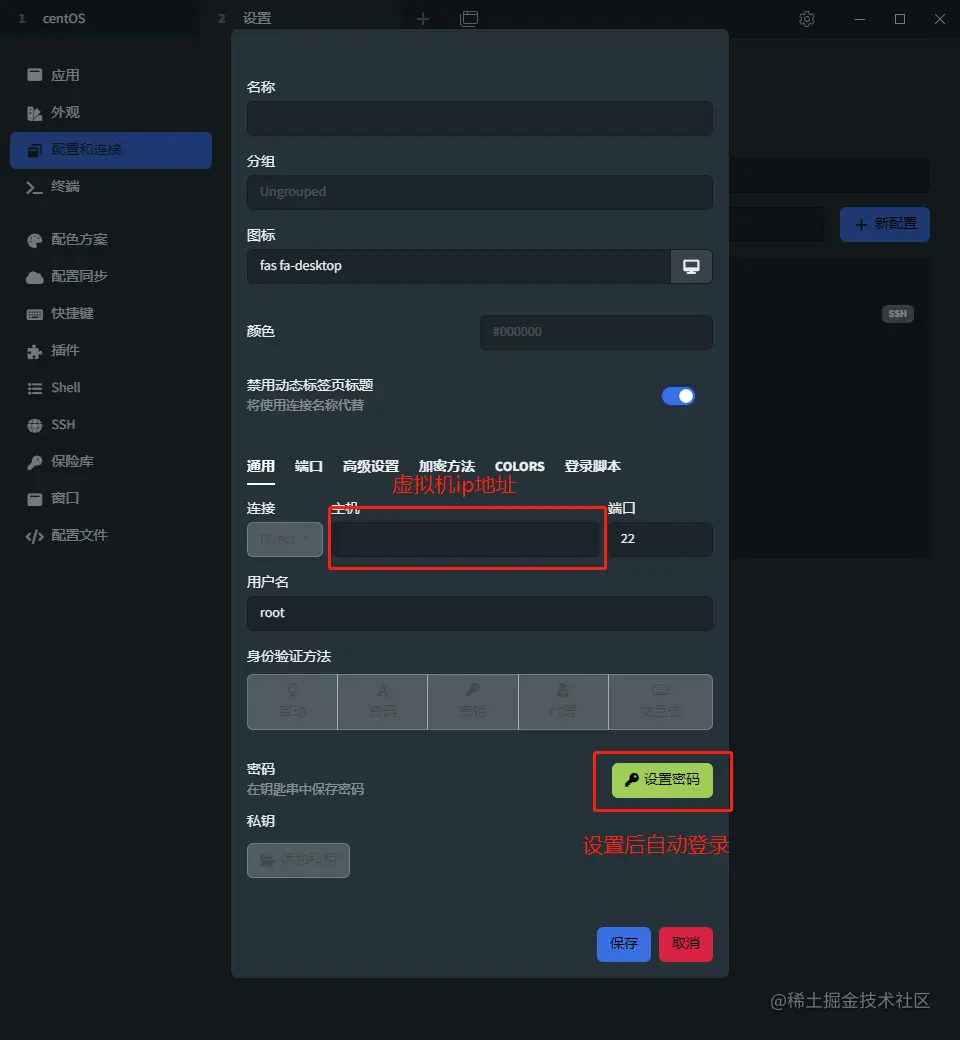960x1040 pixels.
Task: Select 配置和连接 in the sidebar
Action: coord(111,150)
